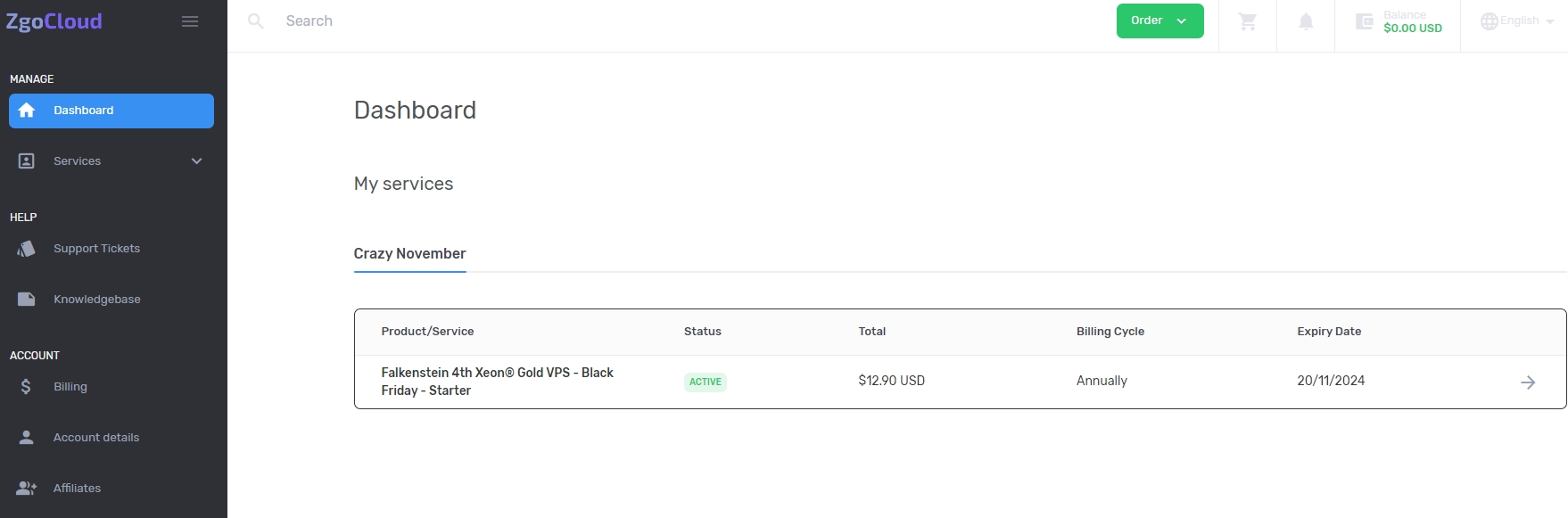
Task: Open Knowledgebase from the sidebar
Action: pyautogui.click(x=96, y=300)
